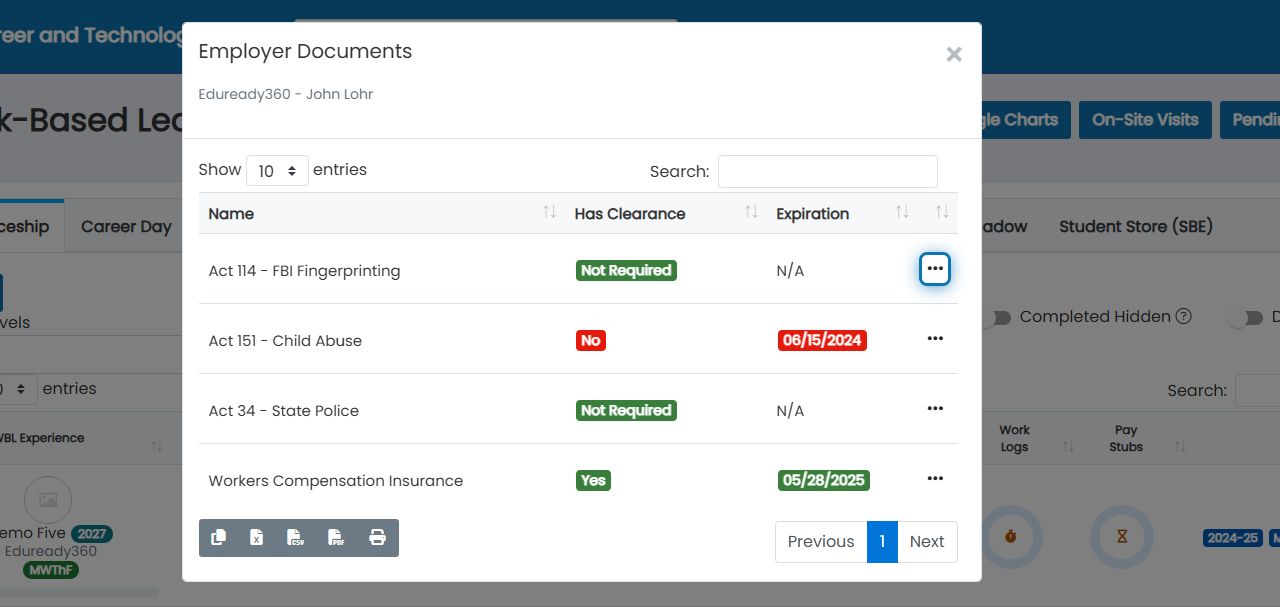Export Employer Documents as CSV
Viewport: 1280px width, 607px height.
coord(295,538)
